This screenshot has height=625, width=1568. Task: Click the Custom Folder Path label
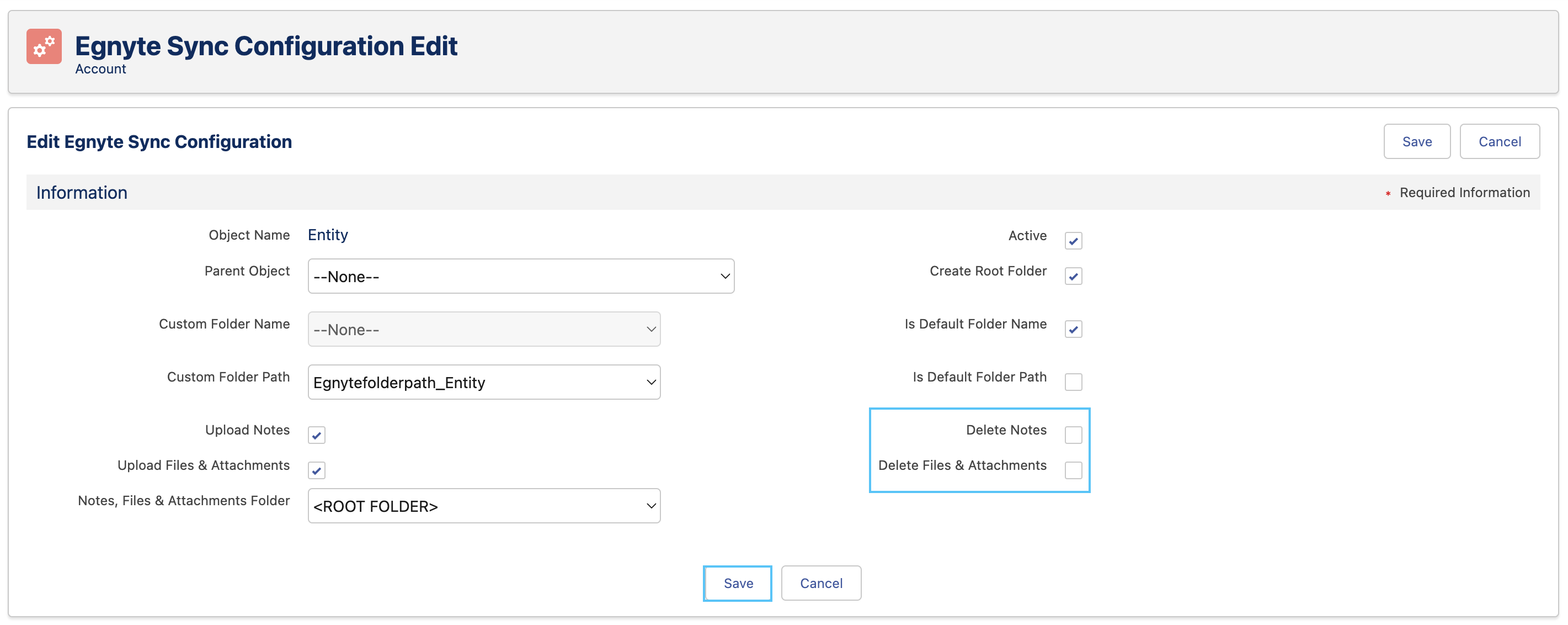[x=228, y=377]
